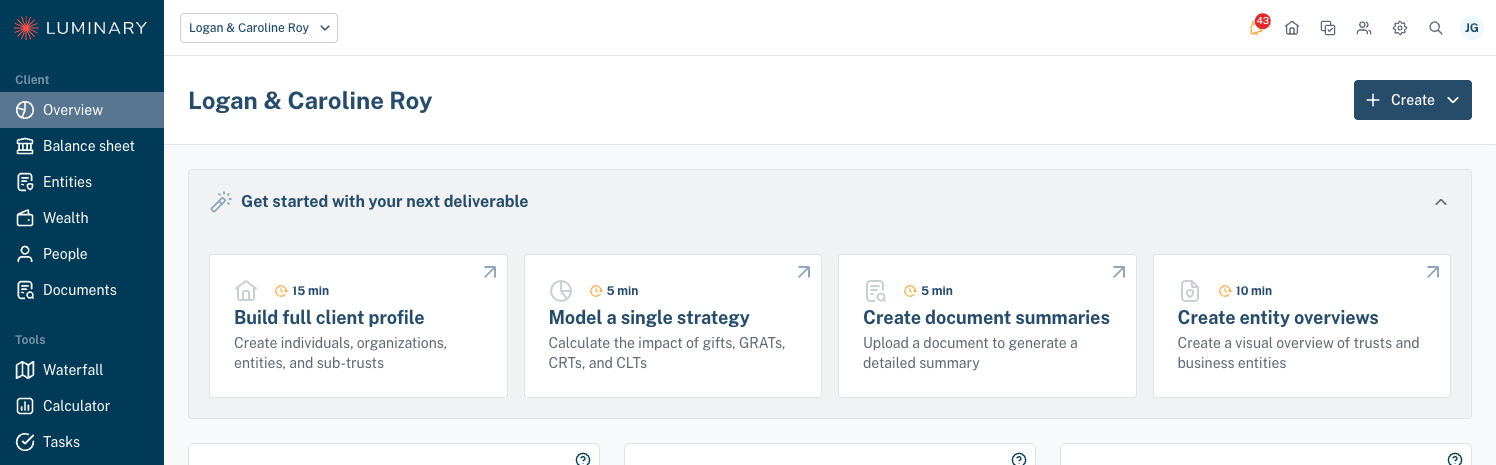The image size is (1496, 465).
Task: Click arrow icon on Create document summaries card
Action: 1118,272
